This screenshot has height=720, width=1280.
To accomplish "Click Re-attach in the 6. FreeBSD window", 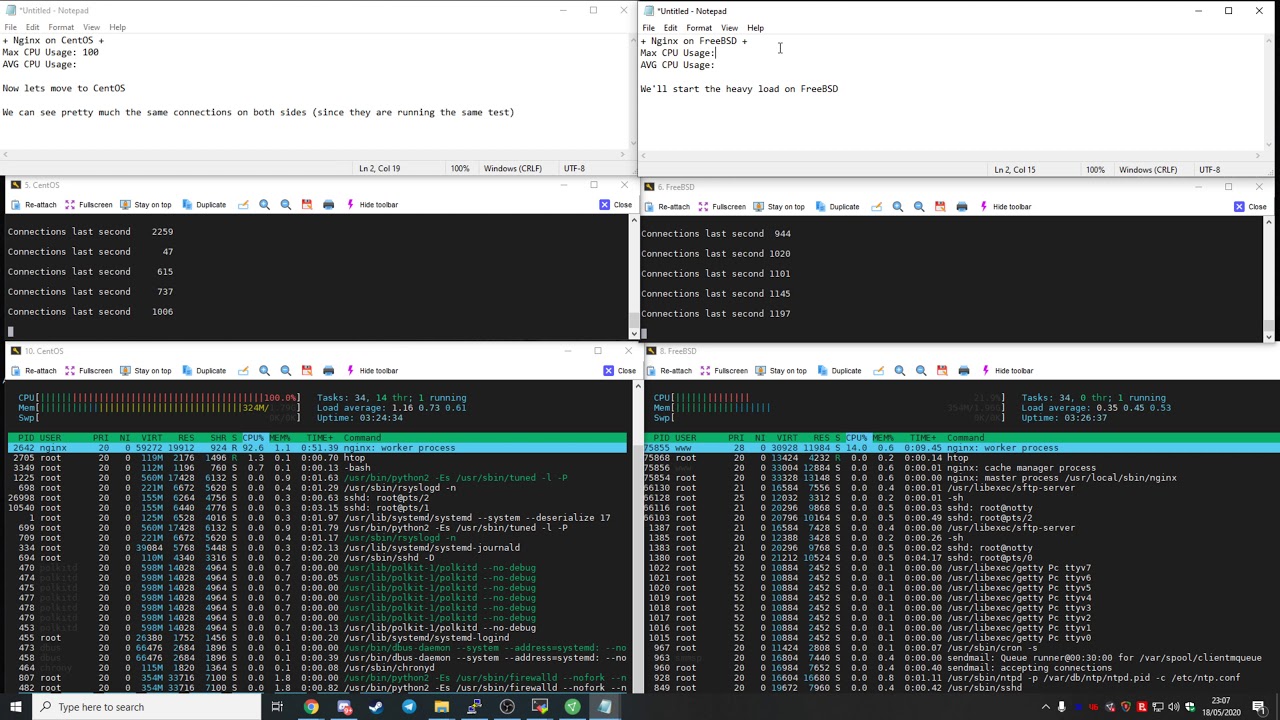I will [667, 207].
